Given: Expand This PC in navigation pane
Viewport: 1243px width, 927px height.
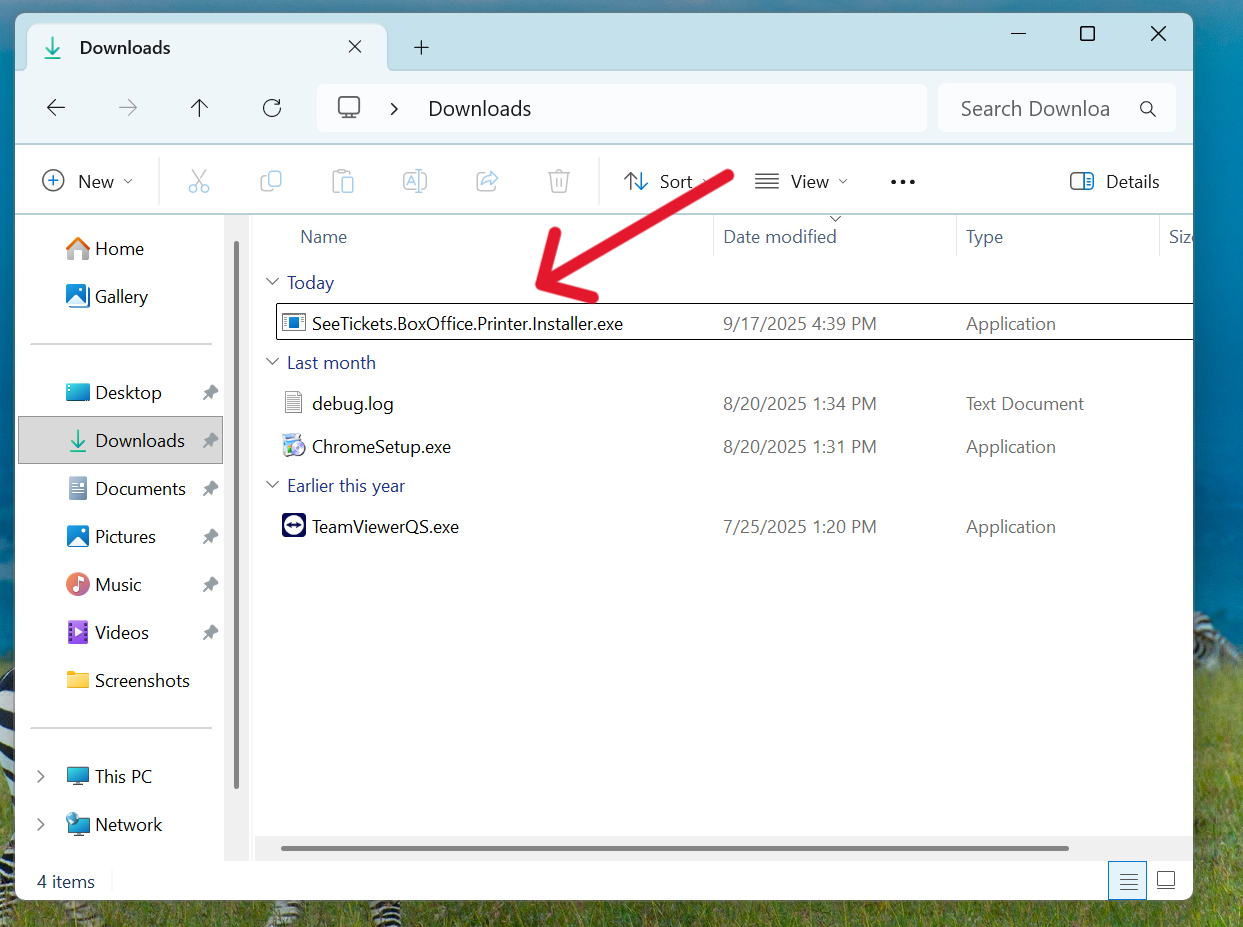Looking at the screenshot, I should pos(41,776).
